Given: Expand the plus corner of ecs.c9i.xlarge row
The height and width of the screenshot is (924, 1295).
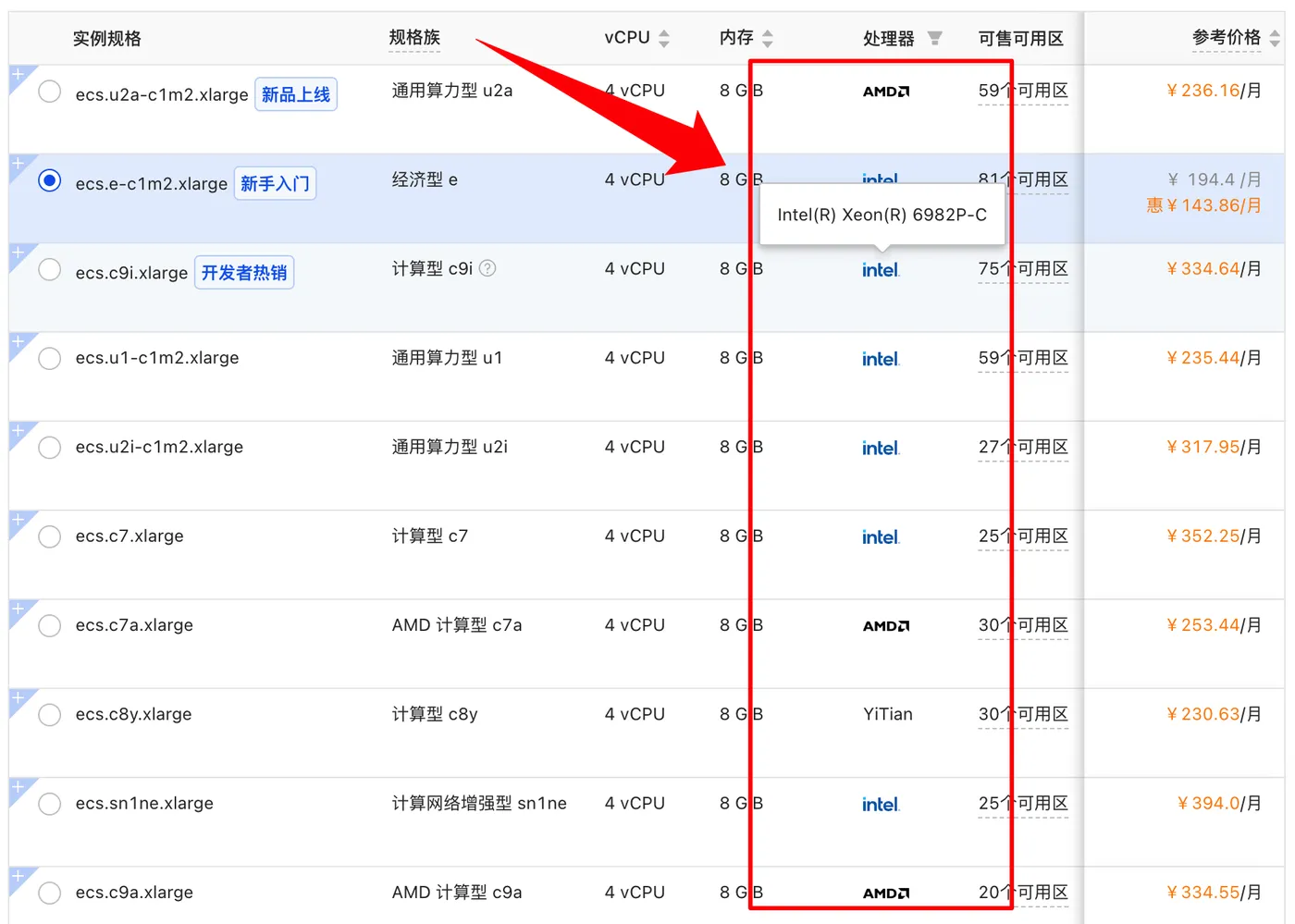Looking at the screenshot, I should (x=18, y=253).
